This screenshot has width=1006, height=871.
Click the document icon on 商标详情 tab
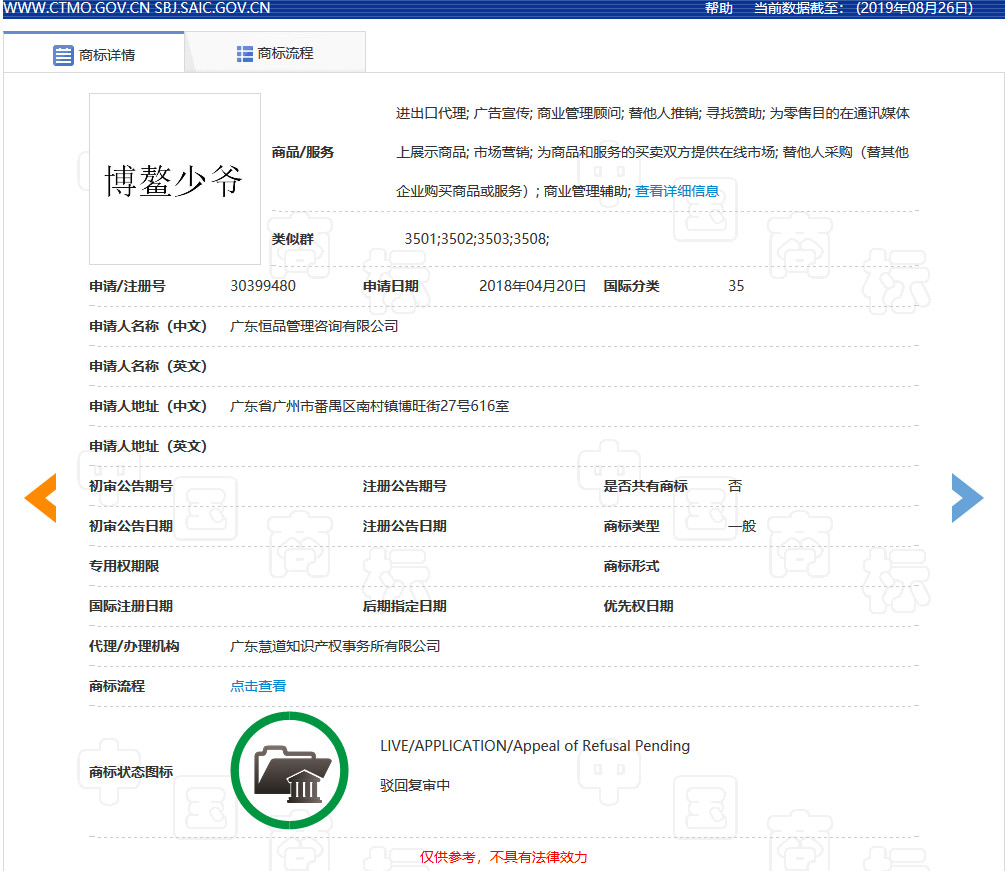pyautogui.click(x=62, y=55)
